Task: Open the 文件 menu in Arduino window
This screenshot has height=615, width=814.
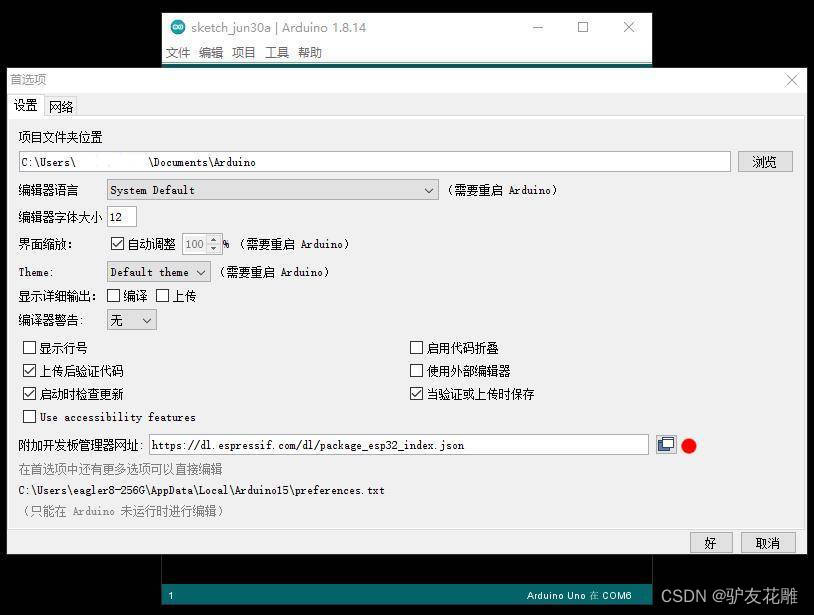Action: click(x=178, y=52)
